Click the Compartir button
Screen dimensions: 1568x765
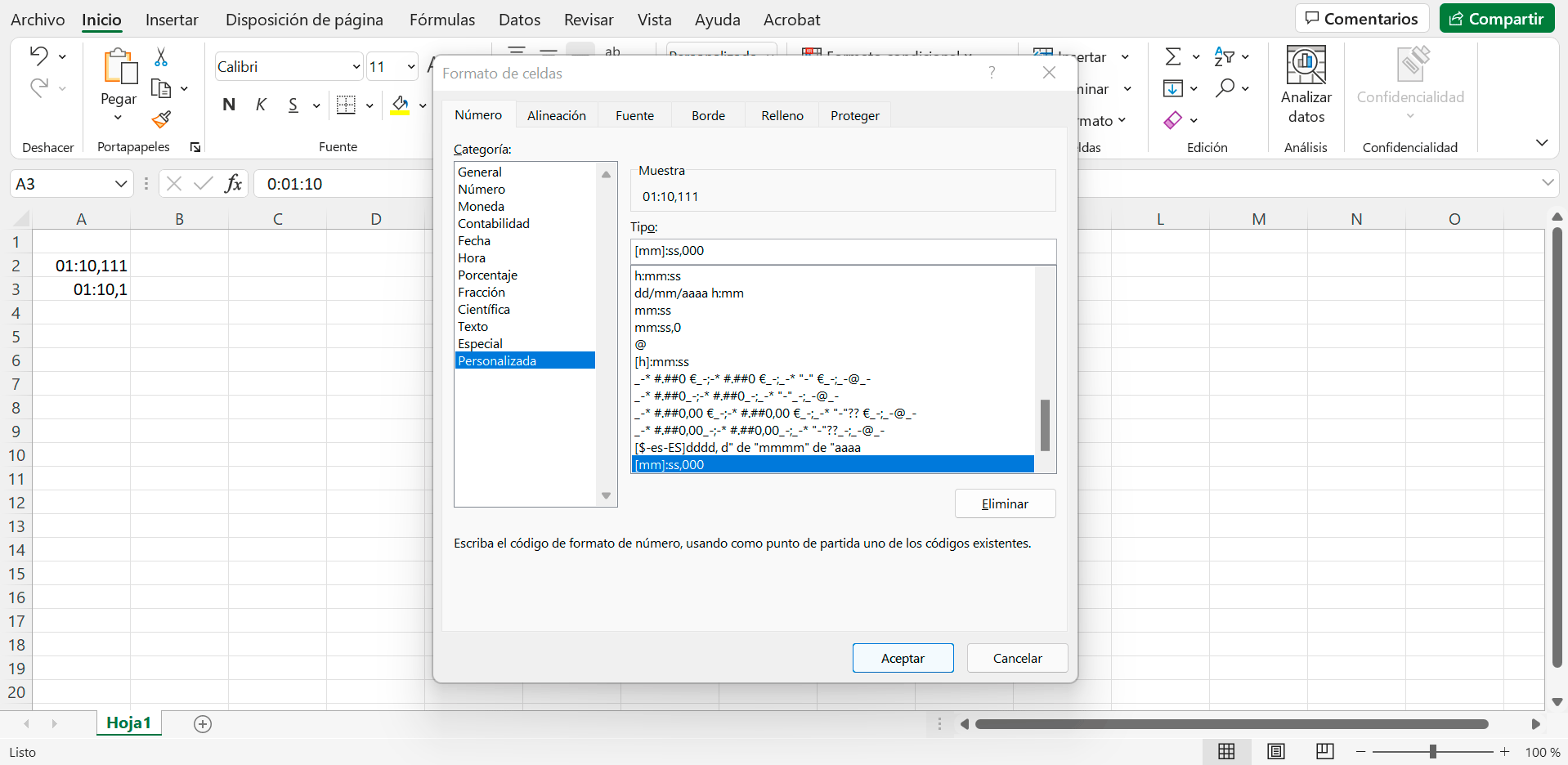[x=1497, y=19]
